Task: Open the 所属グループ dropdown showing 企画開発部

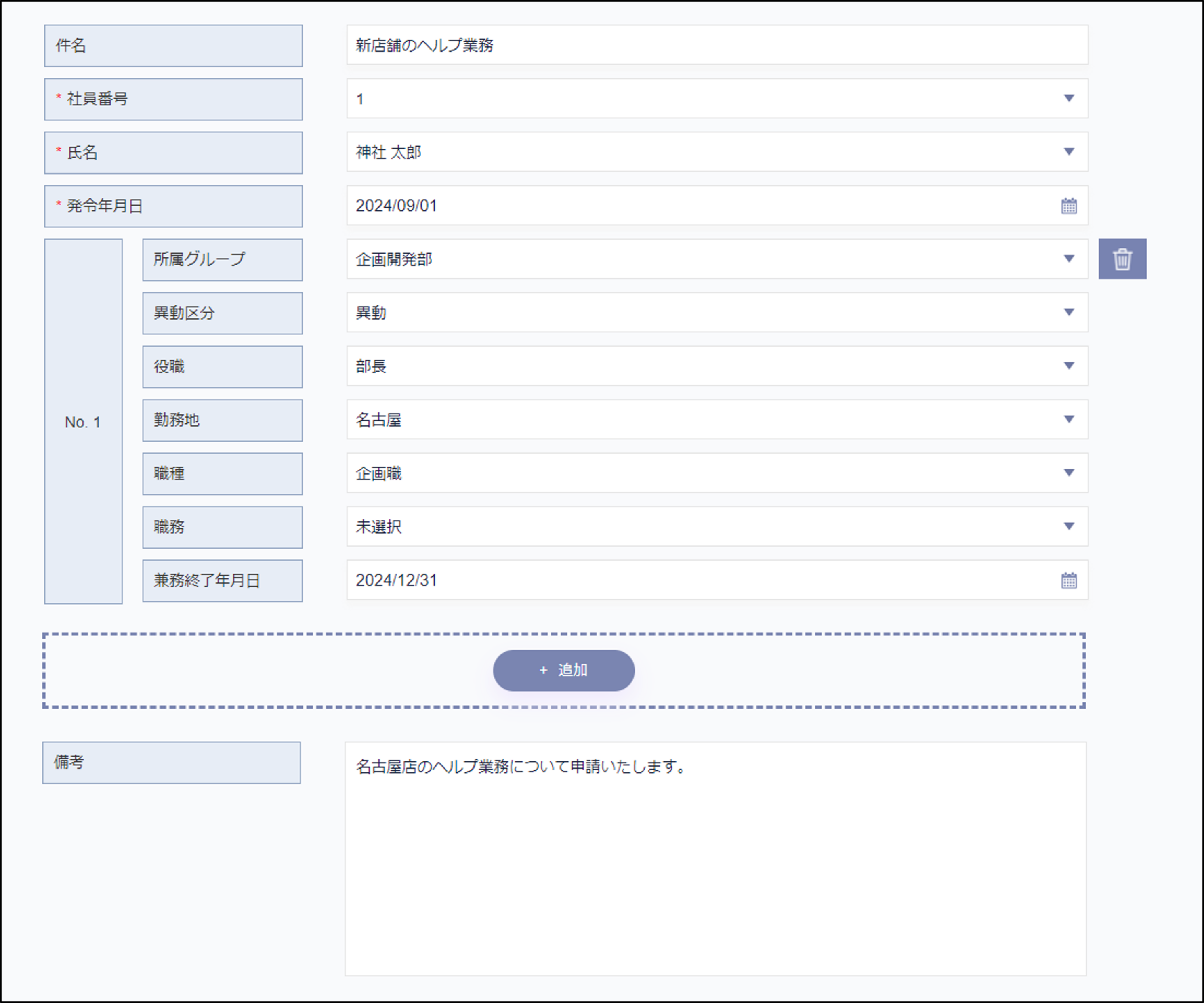Action: click(x=717, y=259)
